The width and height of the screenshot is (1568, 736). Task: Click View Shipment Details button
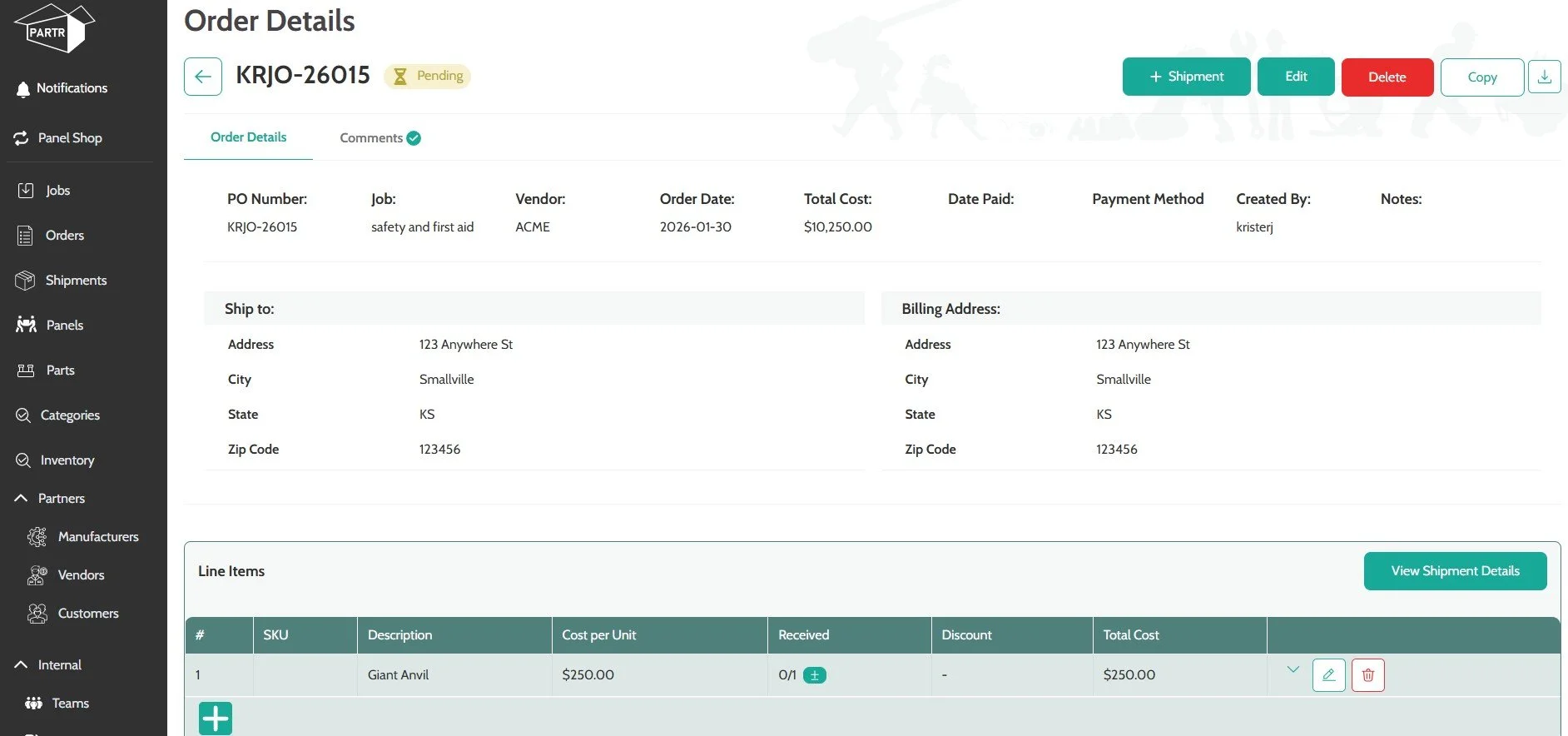(x=1455, y=571)
